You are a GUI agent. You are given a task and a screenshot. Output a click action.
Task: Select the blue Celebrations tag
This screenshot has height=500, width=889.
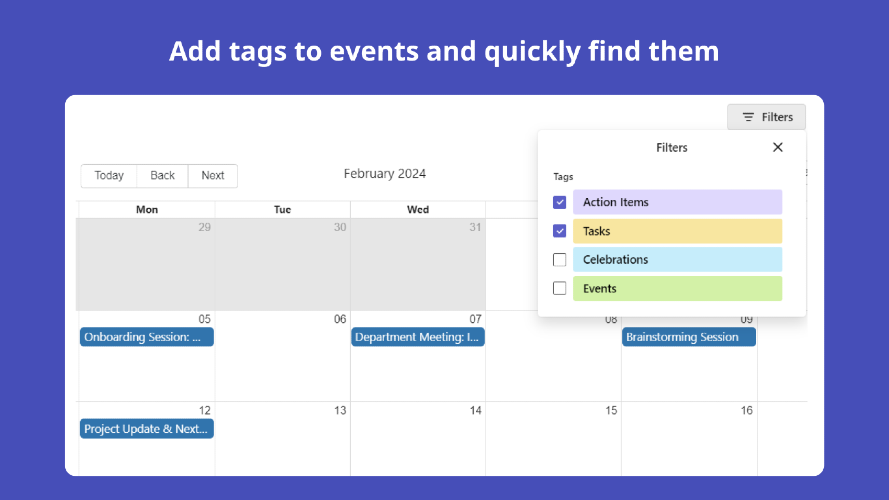pyautogui.click(x=678, y=260)
